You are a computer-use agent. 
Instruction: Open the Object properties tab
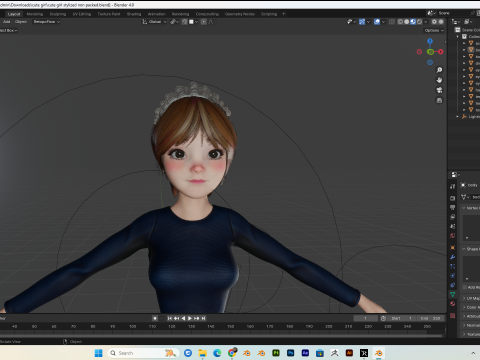[452, 247]
